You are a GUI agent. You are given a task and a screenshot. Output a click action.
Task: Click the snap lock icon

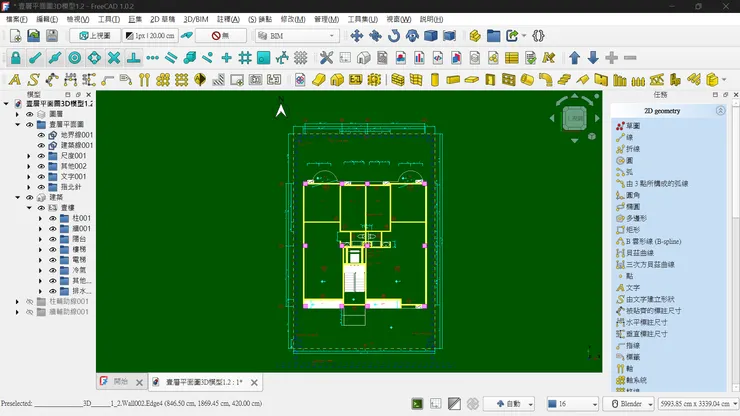16,58
